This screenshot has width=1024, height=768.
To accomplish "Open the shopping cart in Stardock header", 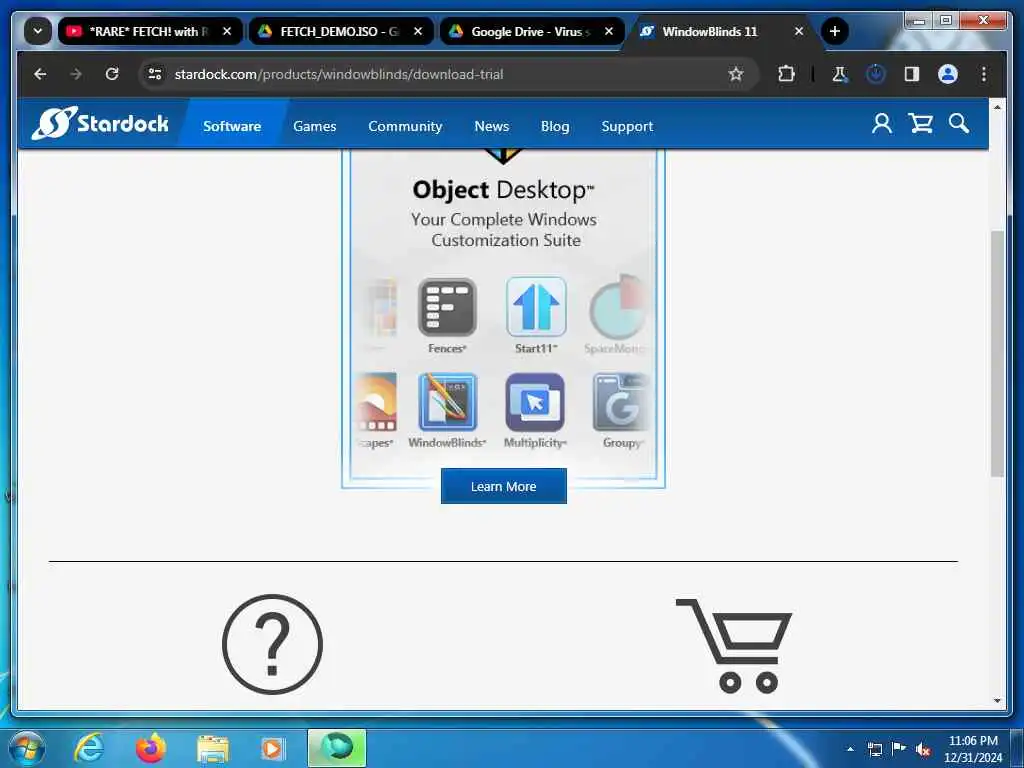I will (x=920, y=123).
